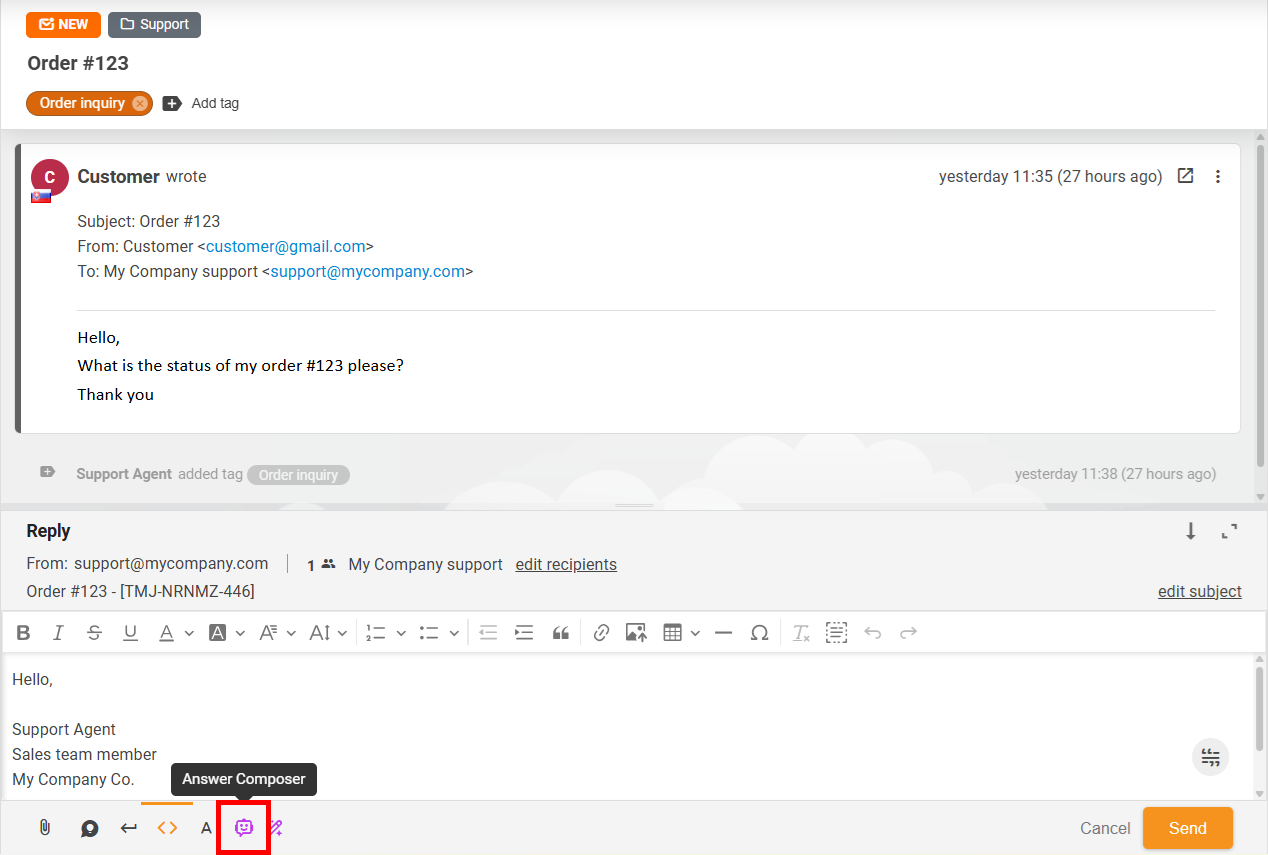Send the reply
Screen dimensions: 1268x855
coord(1187,827)
